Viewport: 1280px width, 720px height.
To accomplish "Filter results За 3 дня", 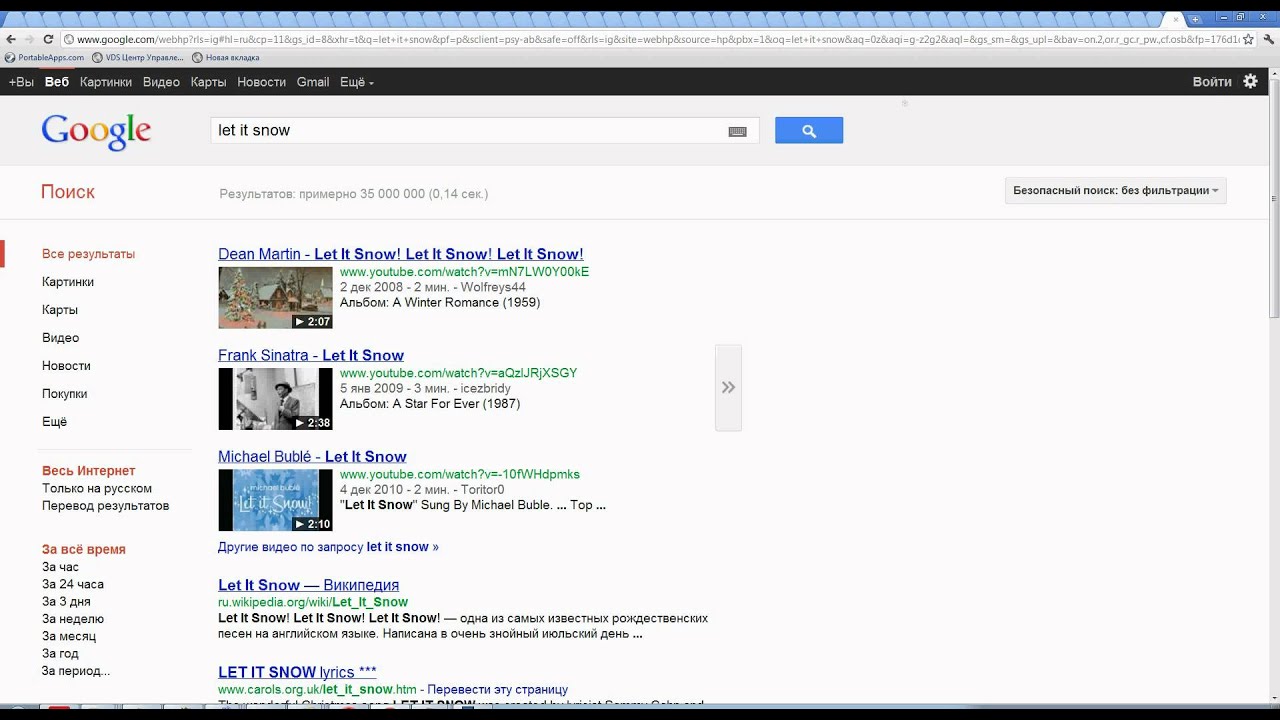I will [x=66, y=602].
